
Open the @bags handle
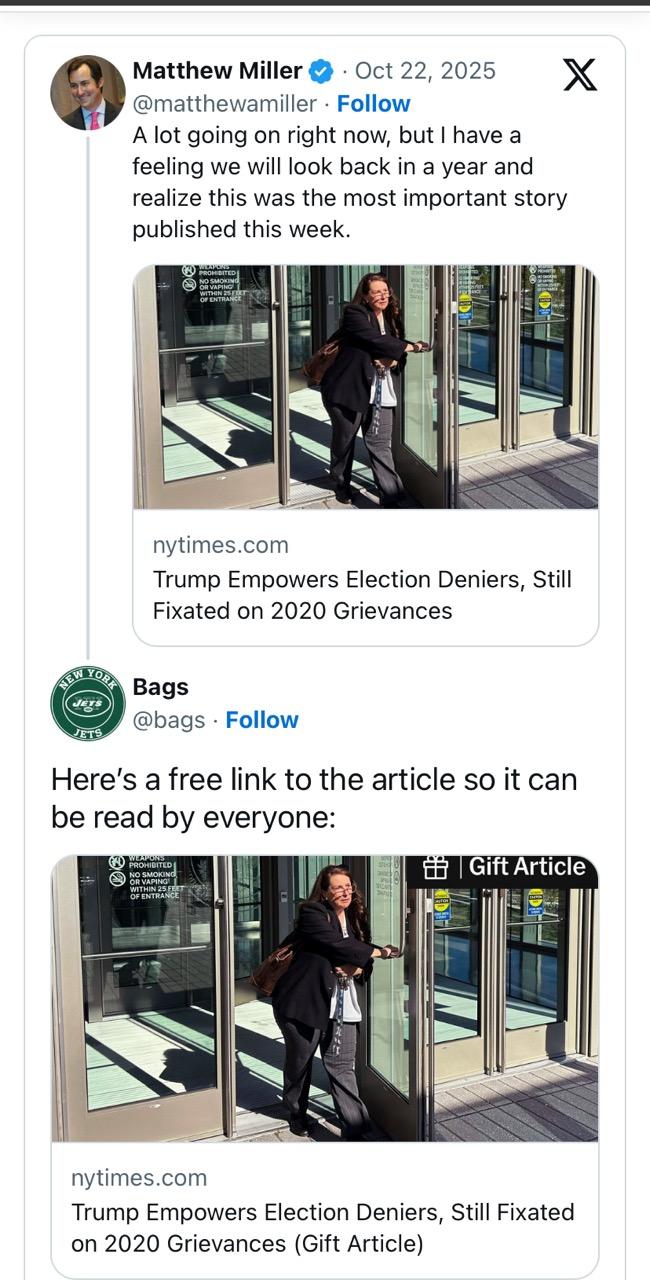tap(168, 720)
